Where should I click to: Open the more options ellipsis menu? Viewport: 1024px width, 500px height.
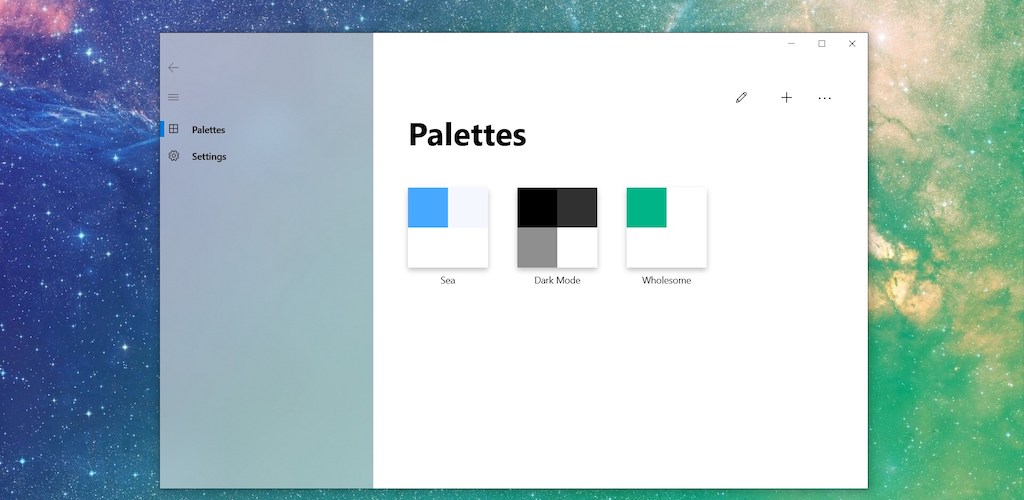coord(824,98)
